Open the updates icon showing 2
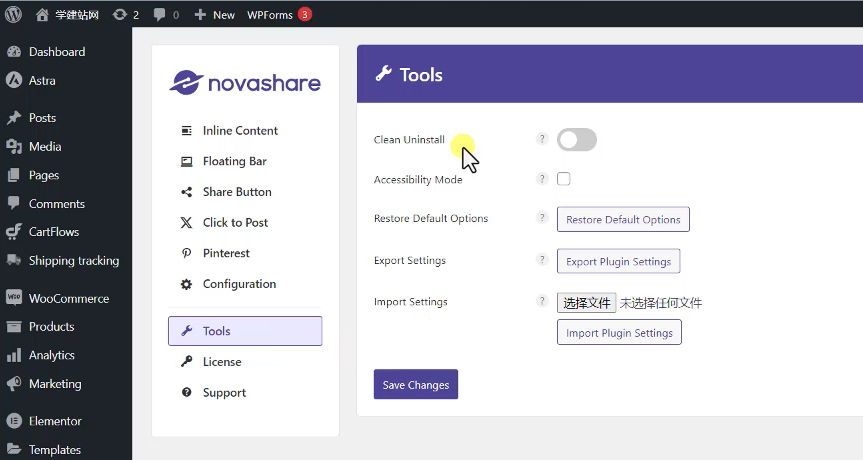 point(126,15)
